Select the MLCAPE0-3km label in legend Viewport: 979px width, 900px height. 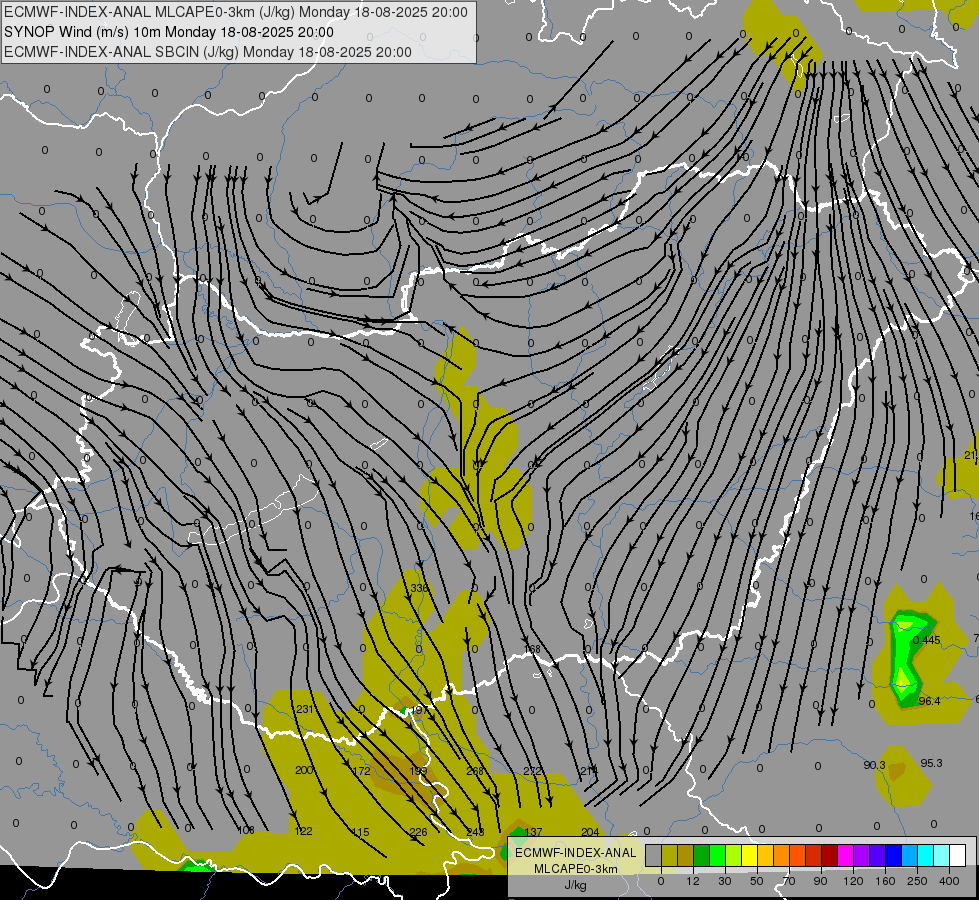click(x=576, y=869)
